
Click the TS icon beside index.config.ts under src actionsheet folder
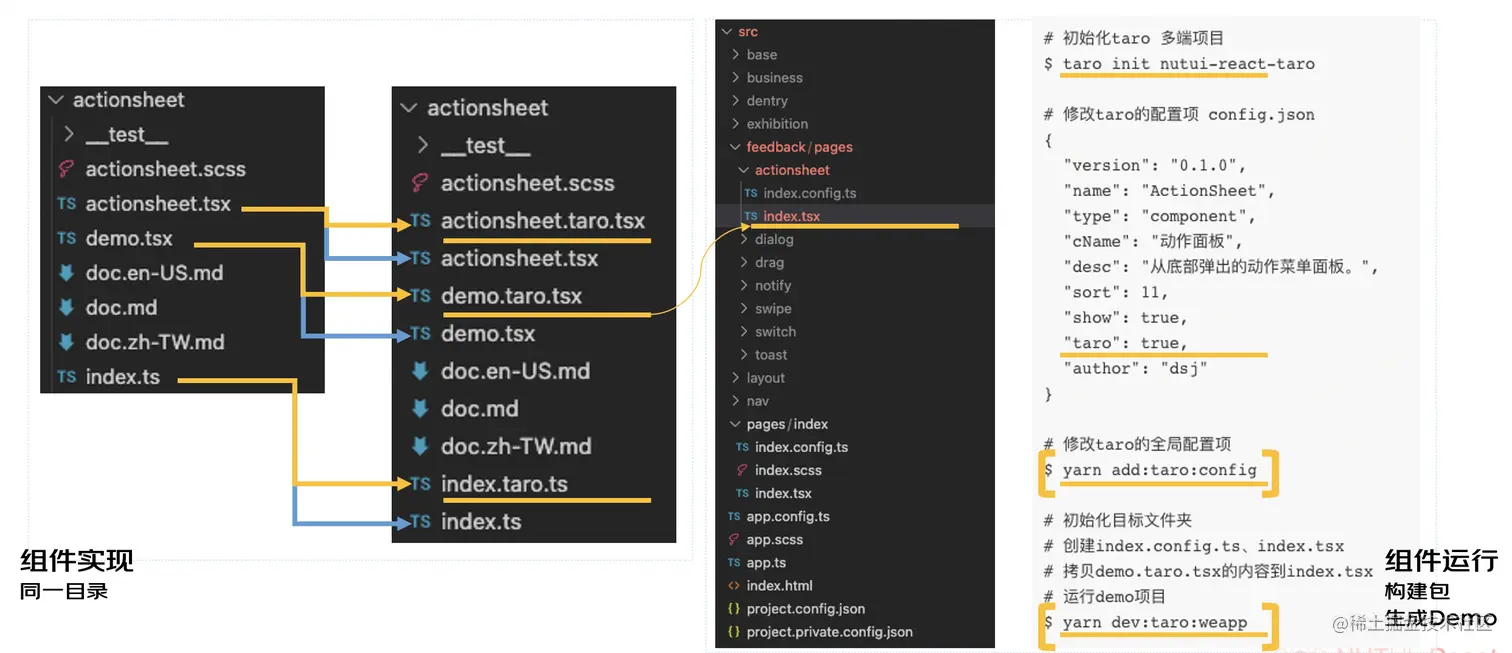pyautogui.click(x=751, y=193)
